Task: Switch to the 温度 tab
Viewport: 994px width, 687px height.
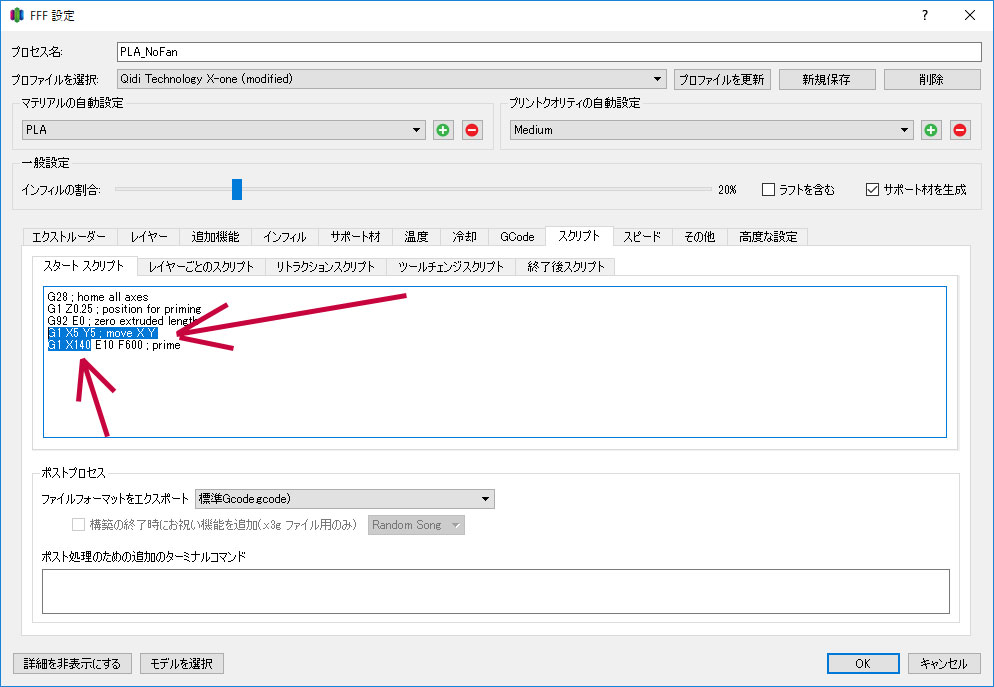Action: tap(416, 237)
